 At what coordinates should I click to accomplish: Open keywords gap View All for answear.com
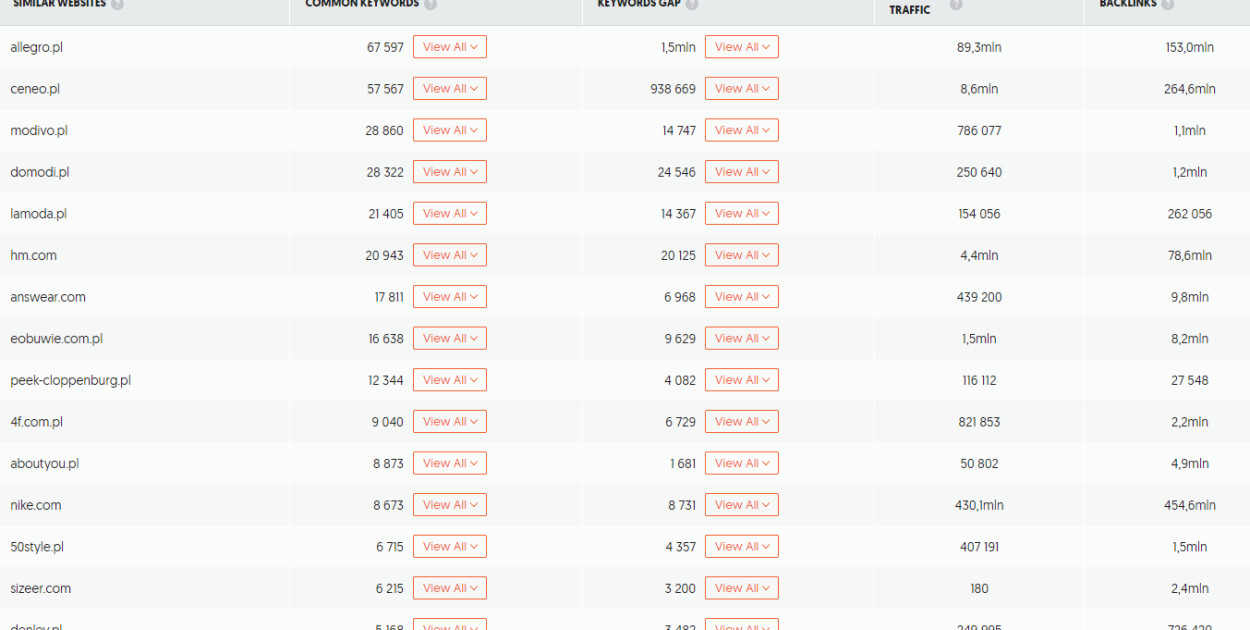point(741,297)
